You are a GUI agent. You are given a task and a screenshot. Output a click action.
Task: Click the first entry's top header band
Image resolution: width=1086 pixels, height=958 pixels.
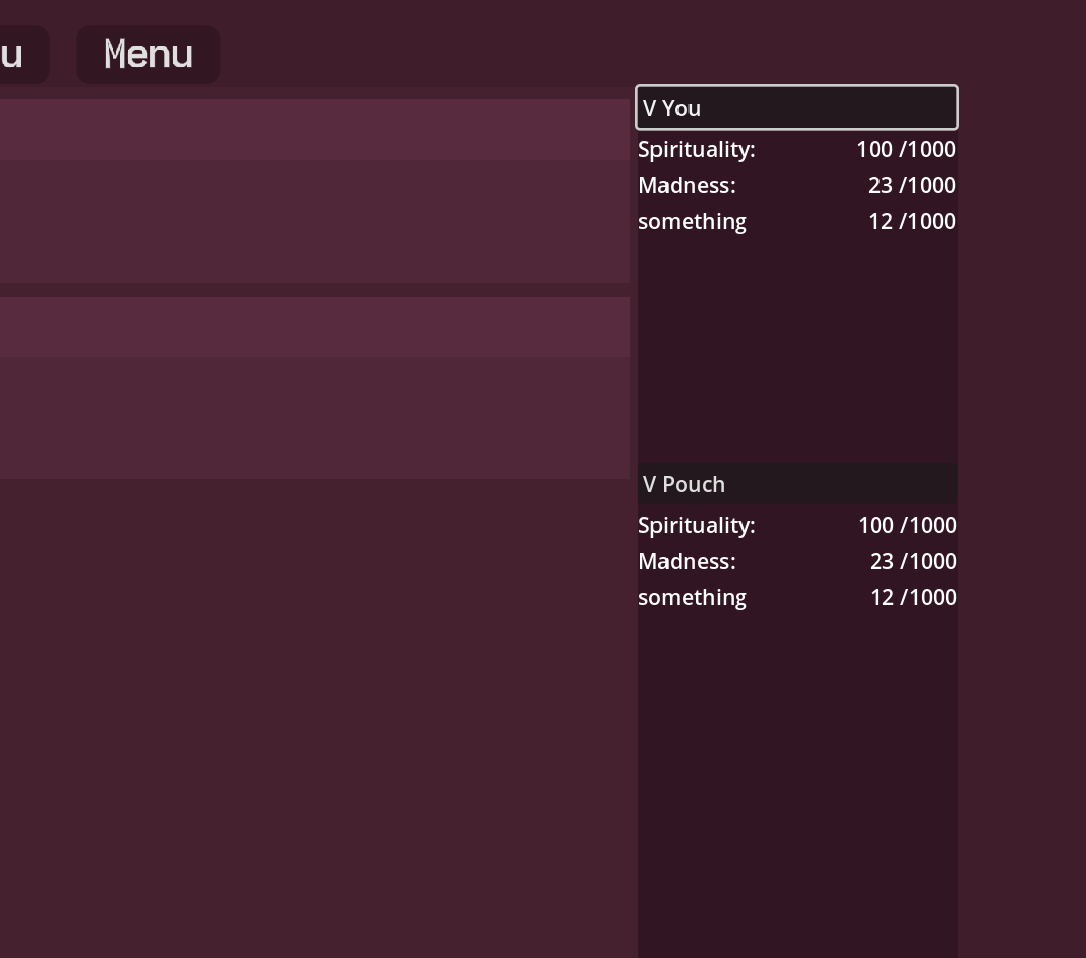[x=314, y=129]
